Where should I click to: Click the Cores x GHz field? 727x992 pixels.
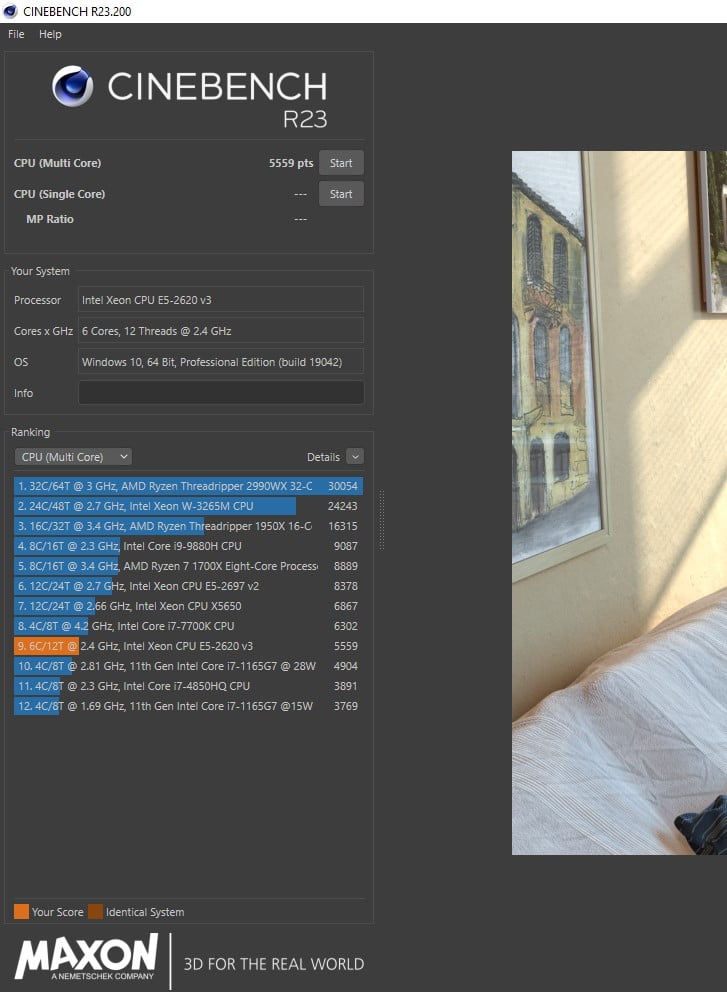(x=221, y=331)
